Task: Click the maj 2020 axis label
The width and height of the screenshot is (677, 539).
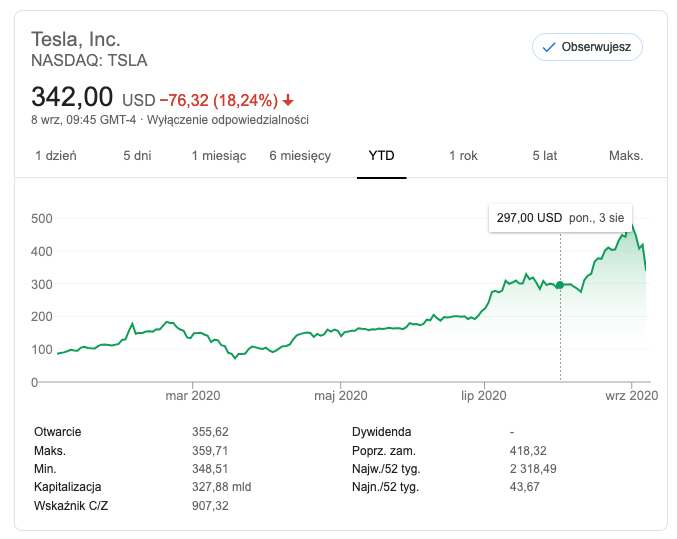Action: [341, 396]
